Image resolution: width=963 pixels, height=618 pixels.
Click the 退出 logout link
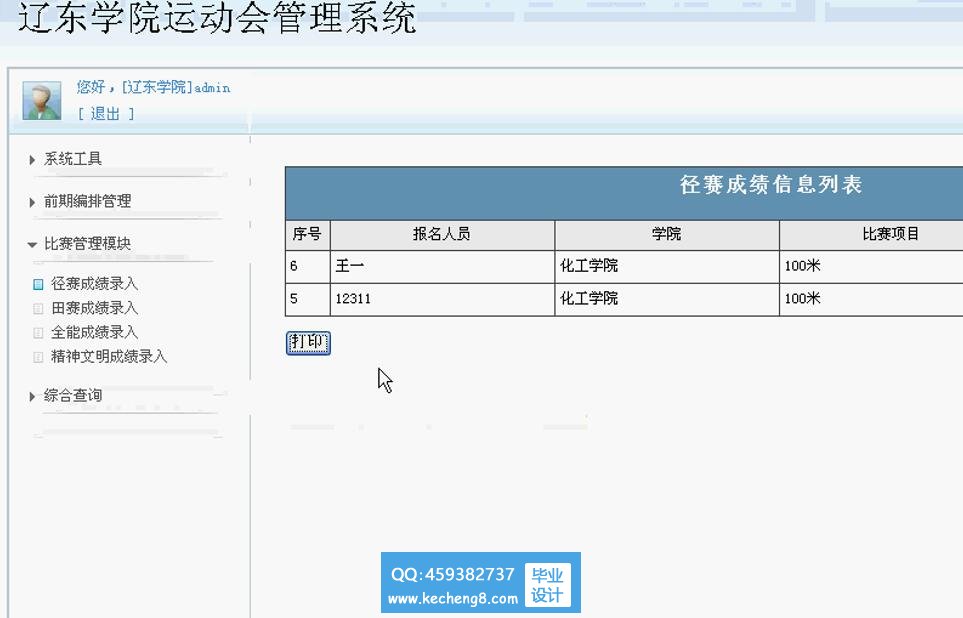[x=105, y=114]
